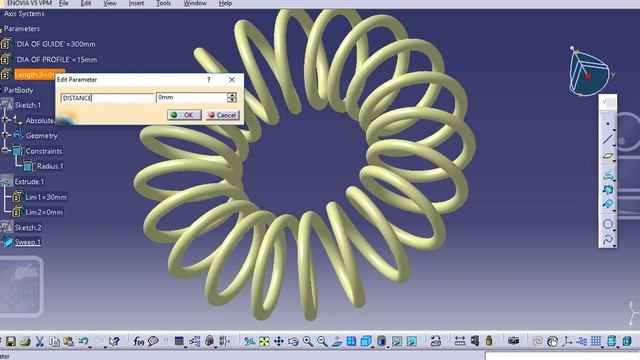Save the document with the floppy icon
Screen dimensions: 640x360
coord(11,341)
